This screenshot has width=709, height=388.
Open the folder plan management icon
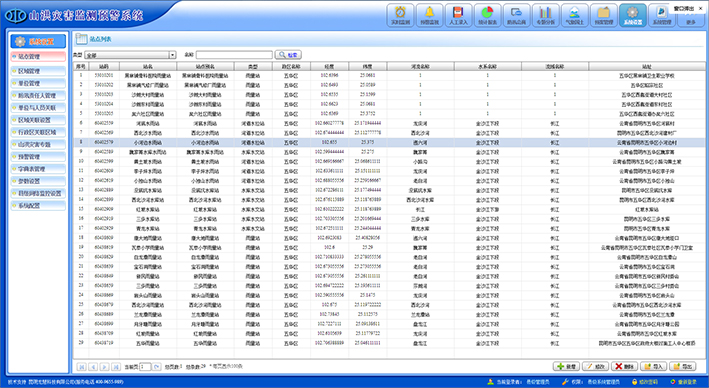tap(604, 15)
